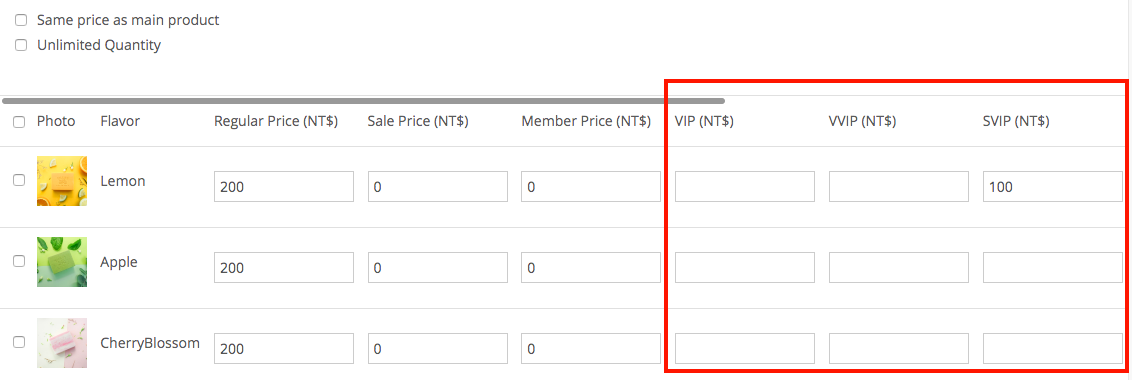This screenshot has width=1132, height=380.
Task: Open the CherryBlossom product photo thumbnail
Action: click(62, 342)
